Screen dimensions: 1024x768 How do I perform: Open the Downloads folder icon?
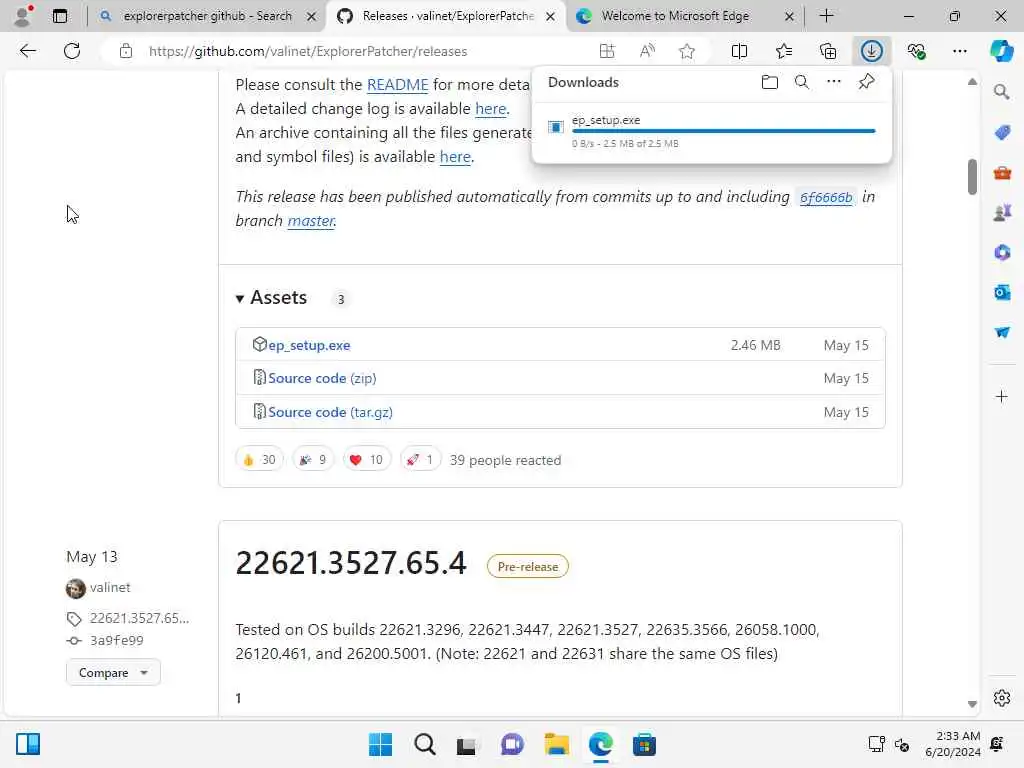[769, 82]
